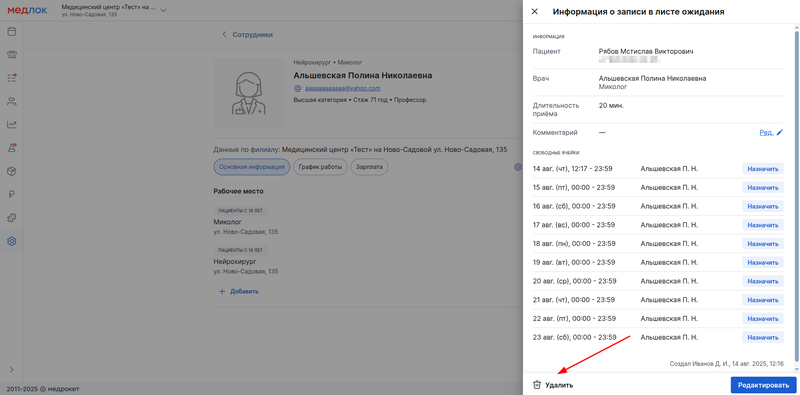Viewport: 800px width, 395px height.
Task: Open the box inventory icon in sidebar
Action: (x=11, y=171)
